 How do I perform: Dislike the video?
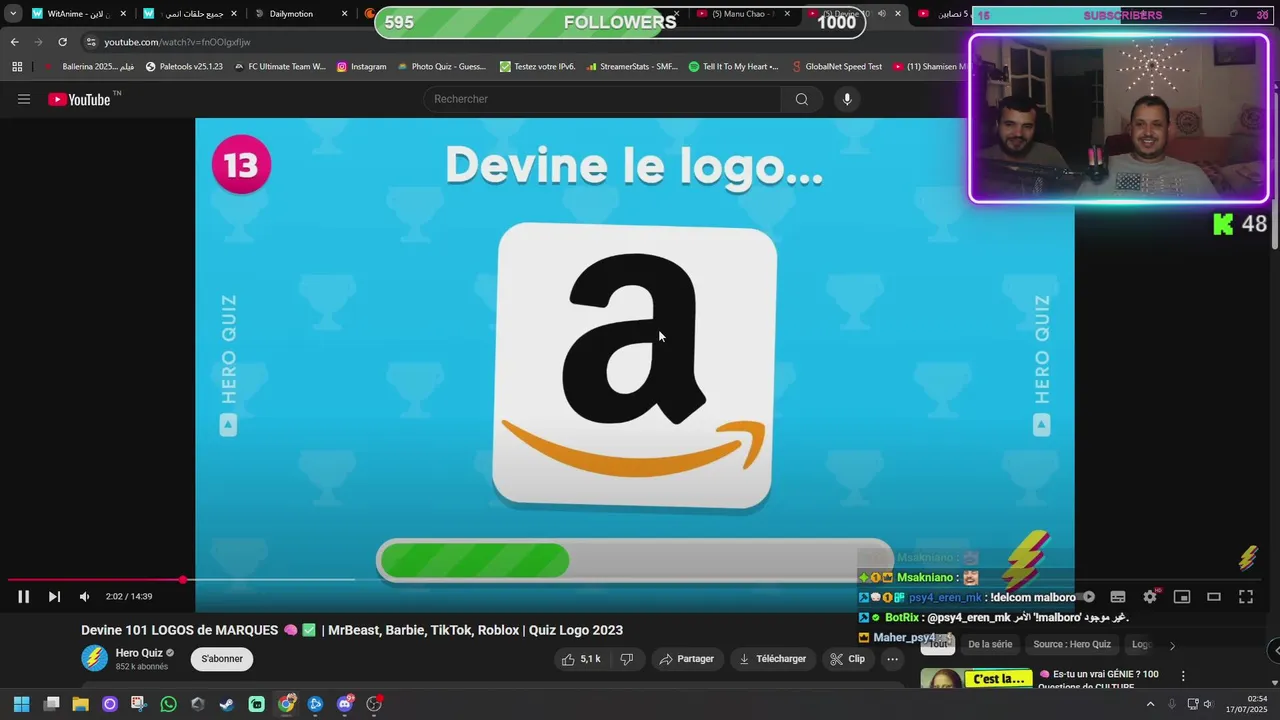point(627,659)
